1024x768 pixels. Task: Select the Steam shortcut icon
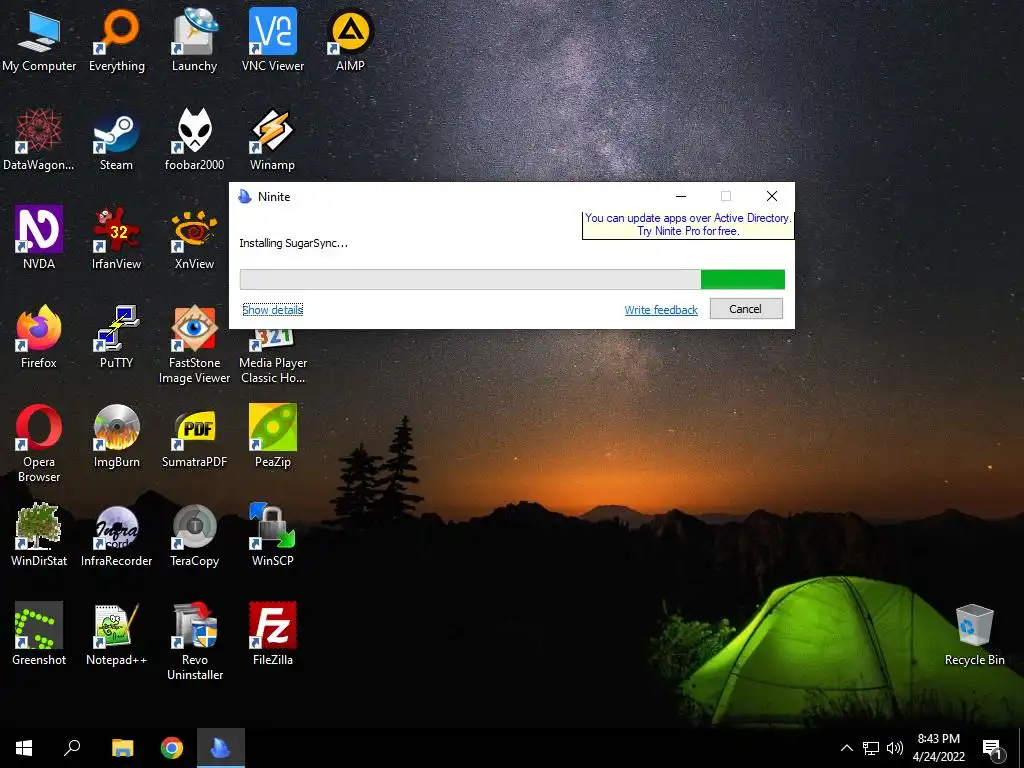pyautogui.click(x=116, y=139)
